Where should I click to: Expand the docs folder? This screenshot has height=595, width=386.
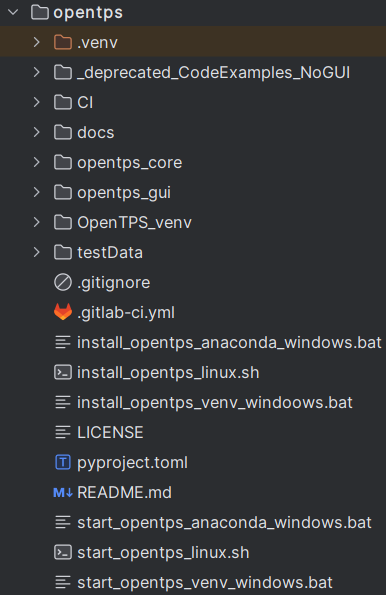36,132
